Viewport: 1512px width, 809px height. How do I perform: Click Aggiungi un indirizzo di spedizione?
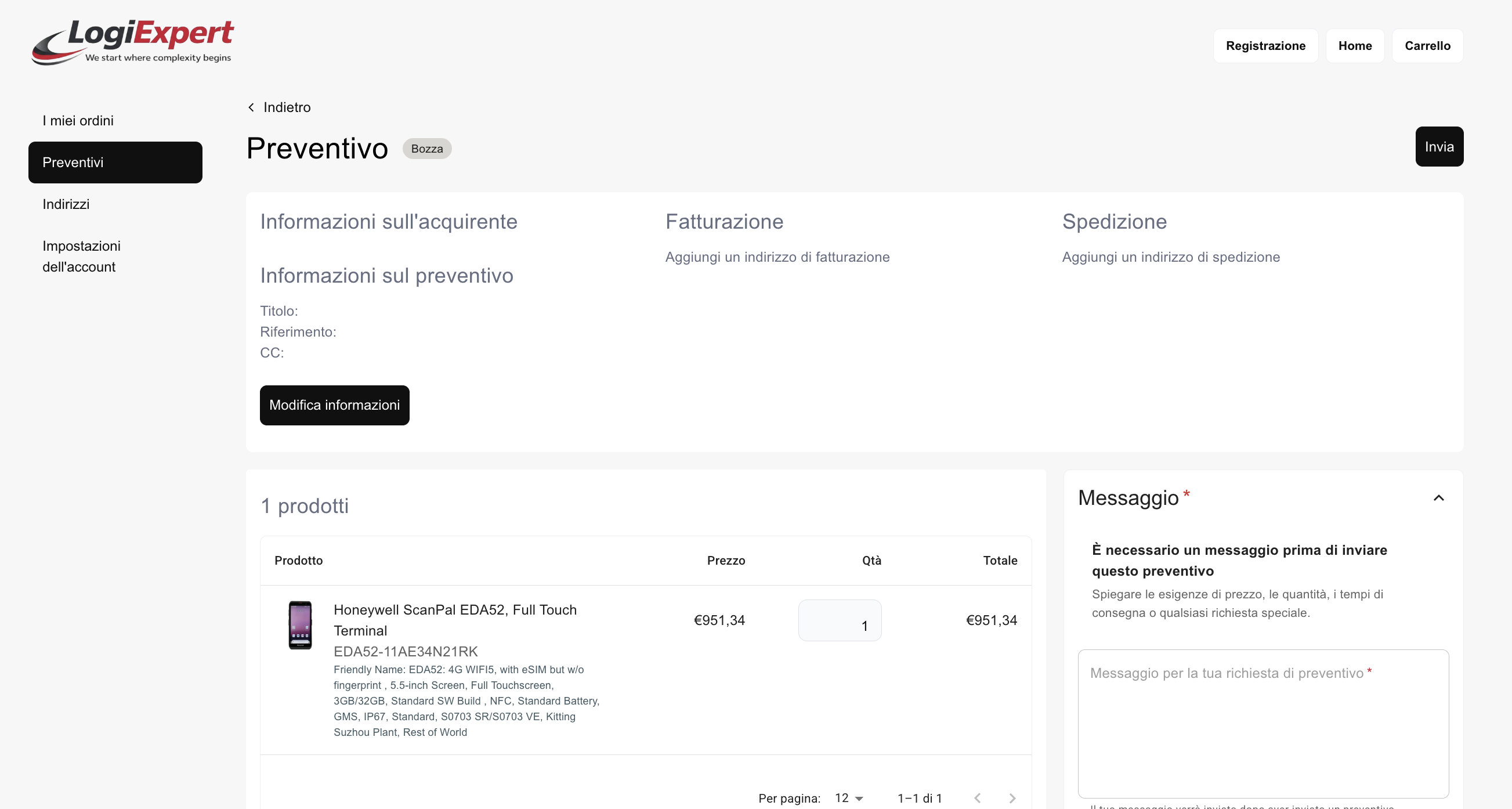1171,257
